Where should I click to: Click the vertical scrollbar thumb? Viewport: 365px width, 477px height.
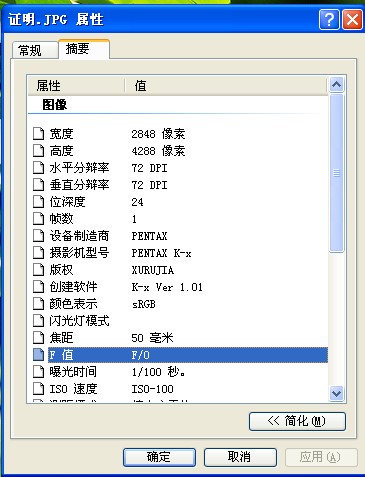tap(337, 173)
